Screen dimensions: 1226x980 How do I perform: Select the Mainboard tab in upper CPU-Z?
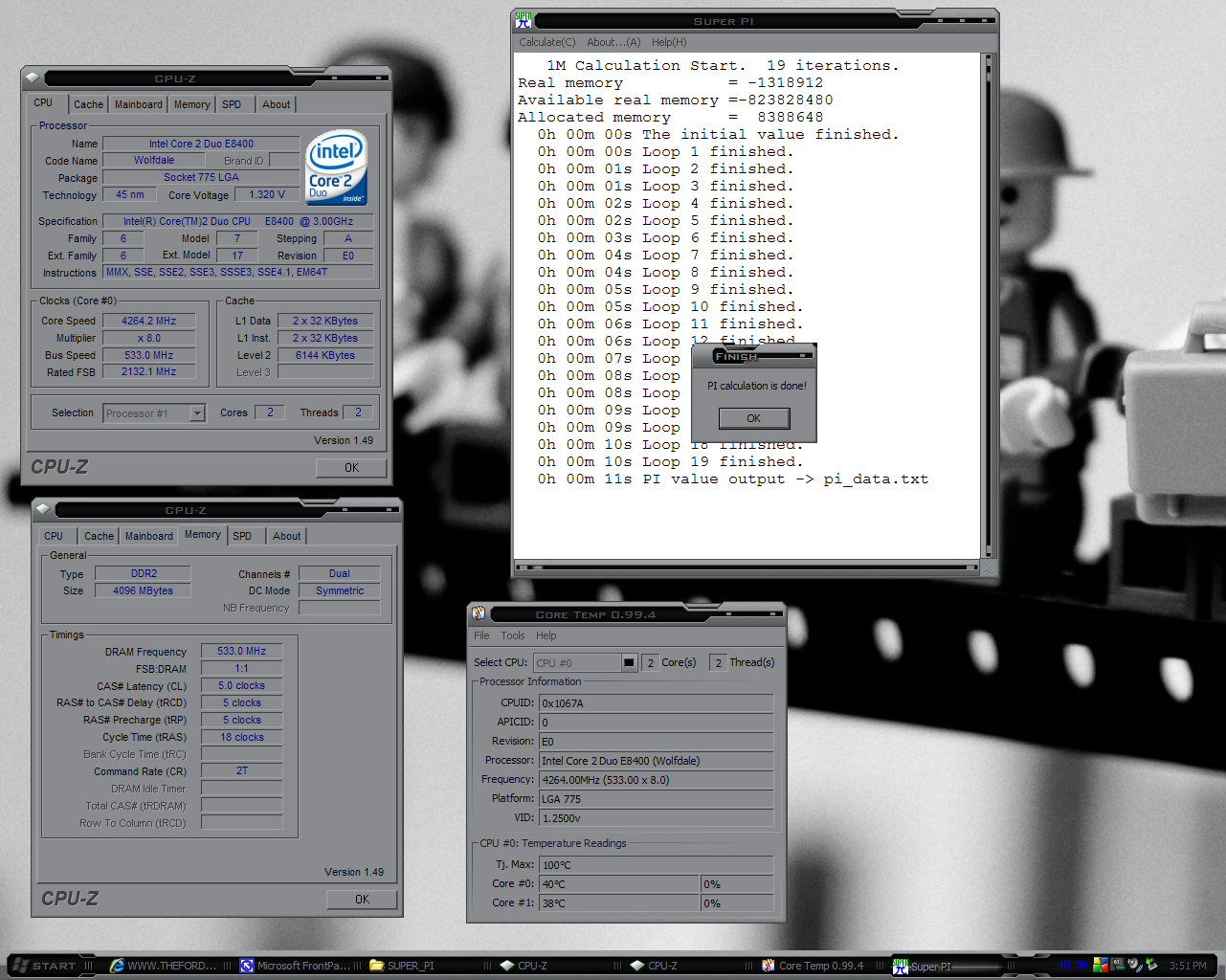(x=139, y=104)
